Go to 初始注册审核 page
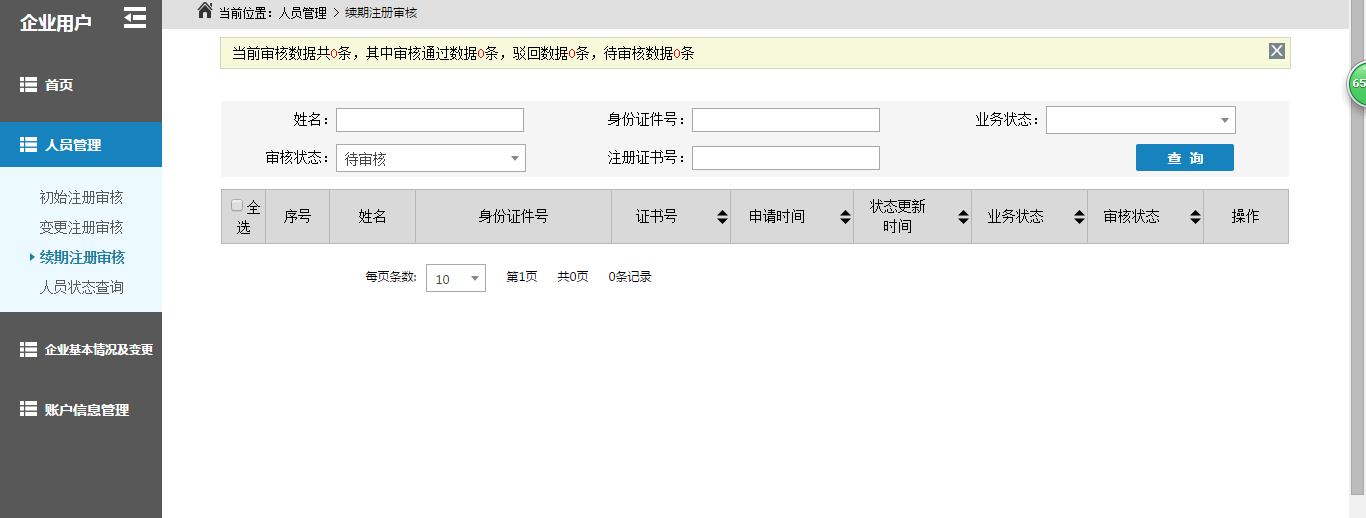 click(81, 197)
